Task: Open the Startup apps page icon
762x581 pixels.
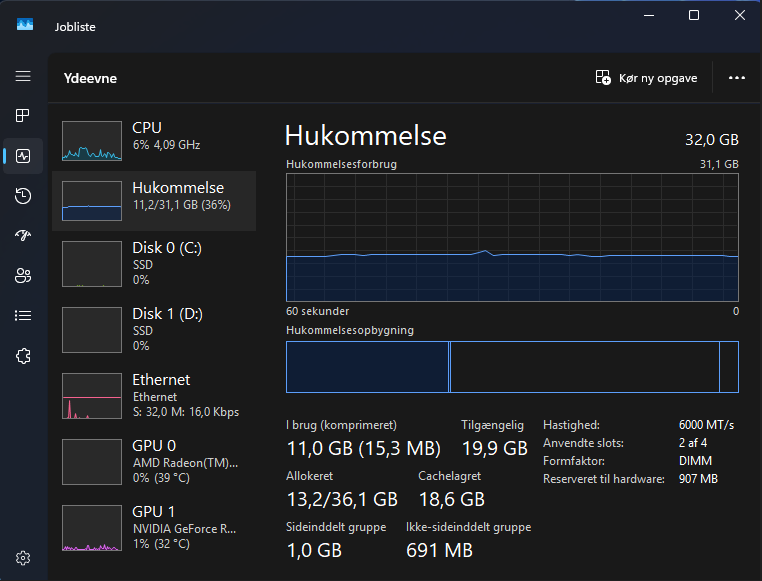Action: point(23,236)
